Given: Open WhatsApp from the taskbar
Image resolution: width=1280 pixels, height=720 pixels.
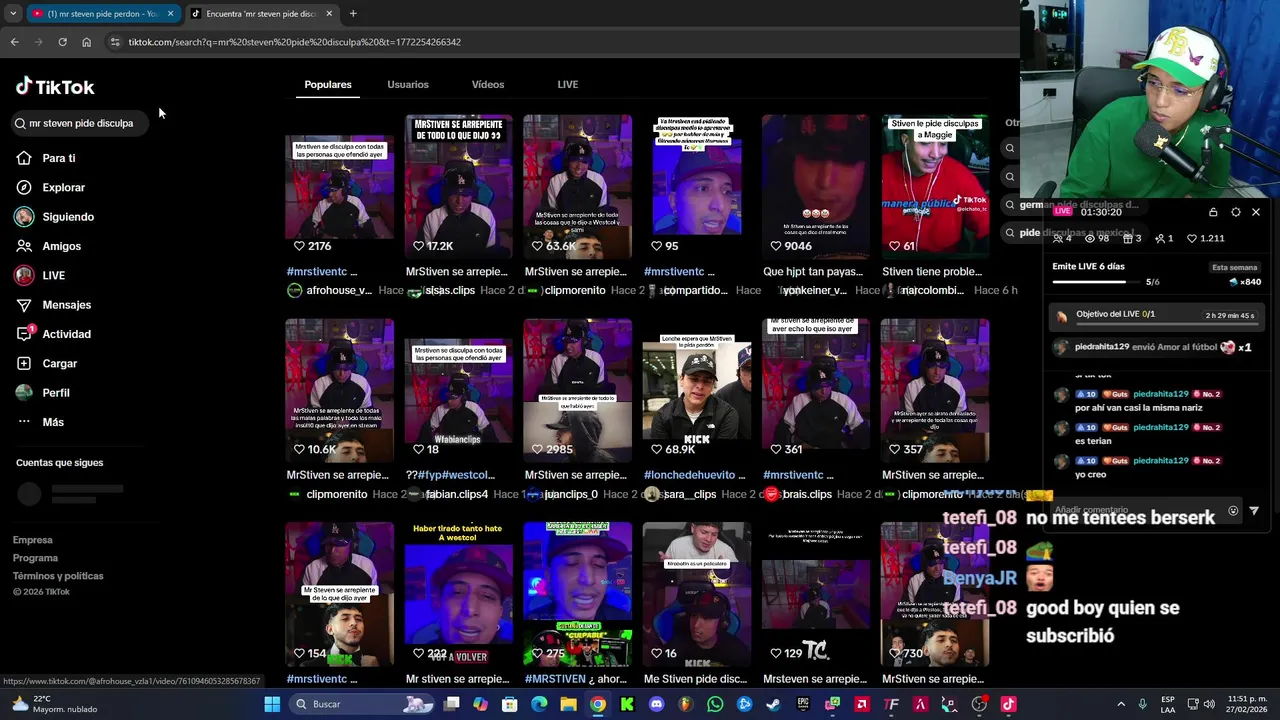Looking at the screenshot, I should [715, 704].
